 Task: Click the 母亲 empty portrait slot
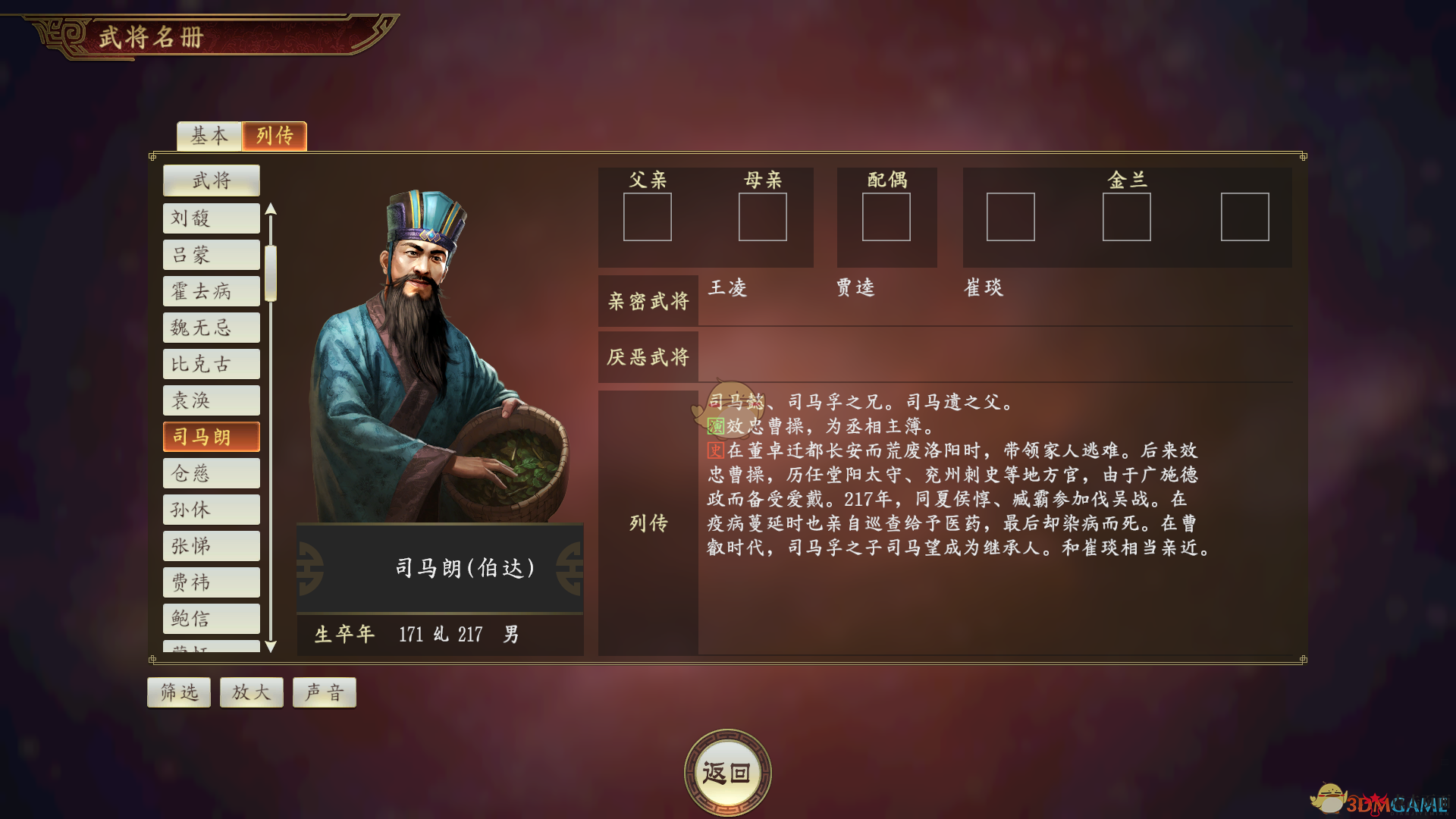pyautogui.click(x=763, y=217)
